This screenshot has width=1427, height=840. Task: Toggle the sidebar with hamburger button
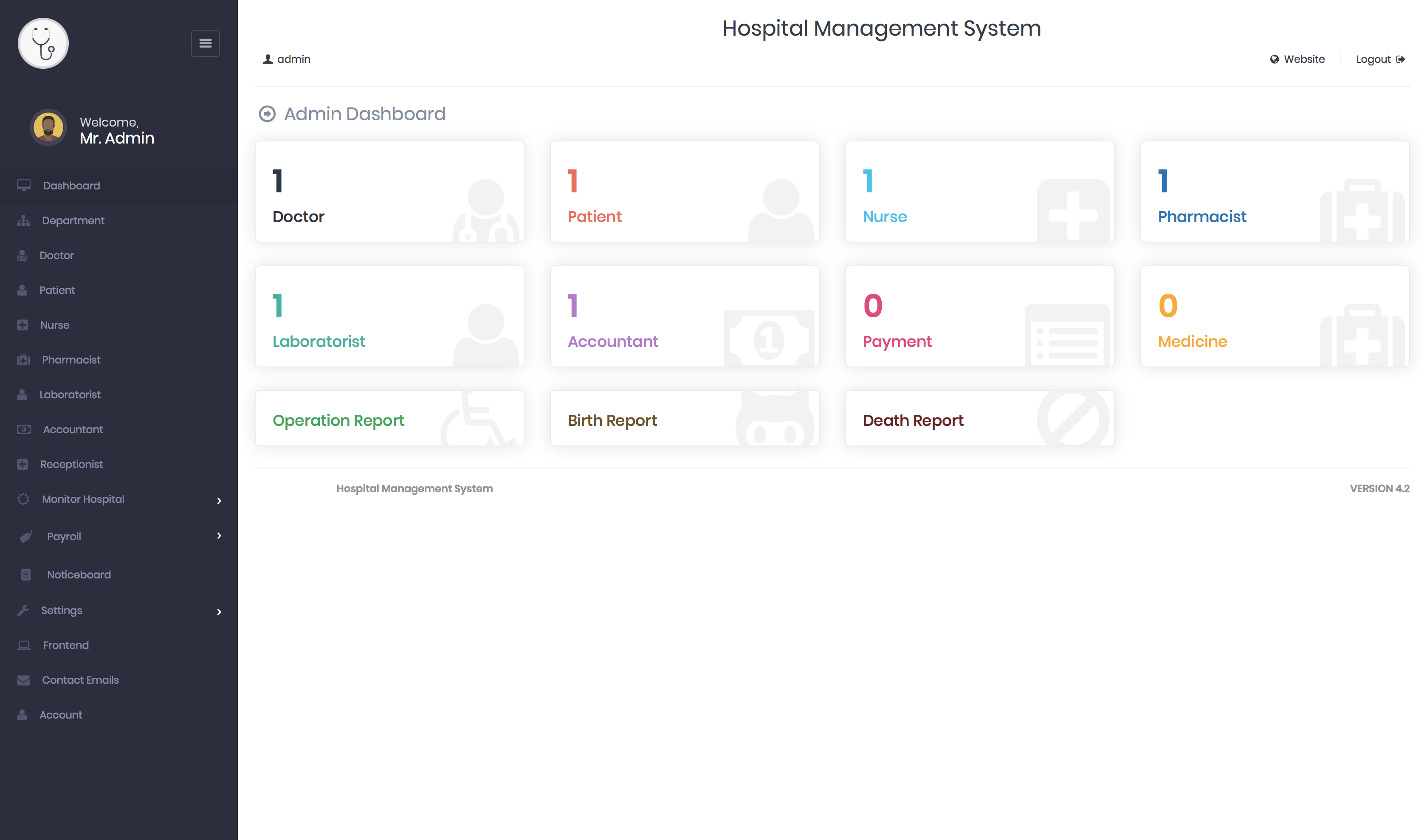pos(205,43)
